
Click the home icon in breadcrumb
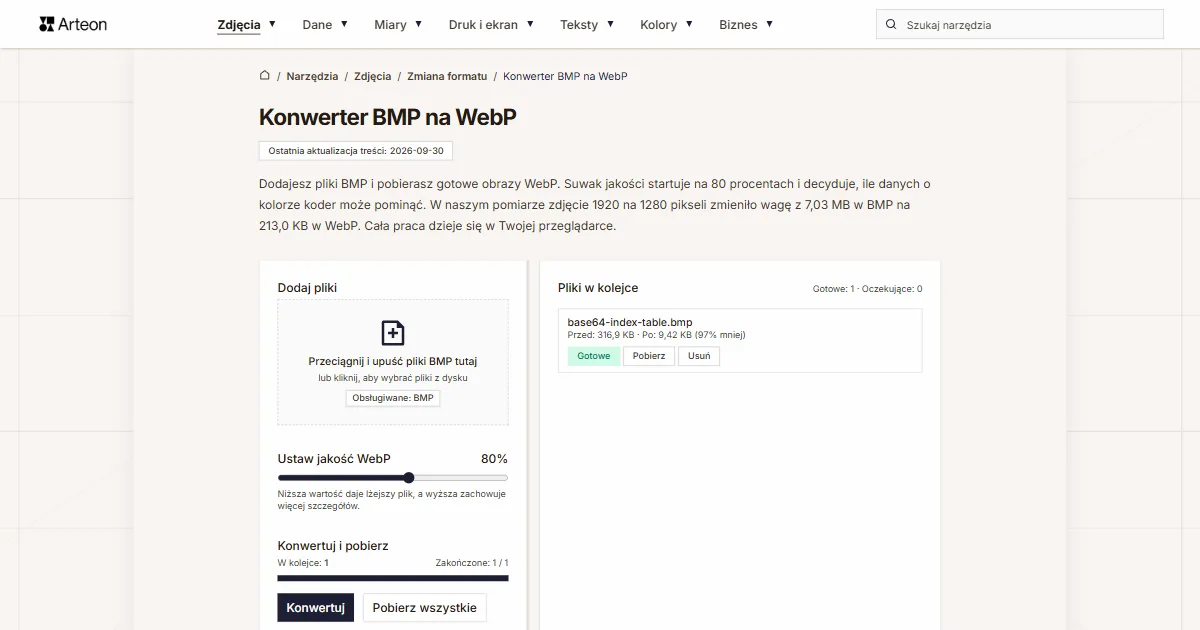pyautogui.click(x=265, y=75)
